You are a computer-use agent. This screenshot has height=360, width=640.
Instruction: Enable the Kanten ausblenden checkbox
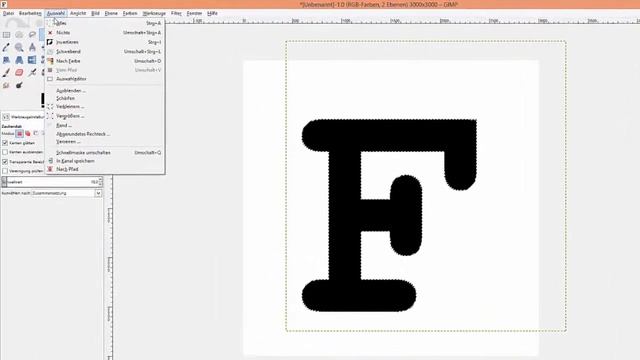[5, 152]
